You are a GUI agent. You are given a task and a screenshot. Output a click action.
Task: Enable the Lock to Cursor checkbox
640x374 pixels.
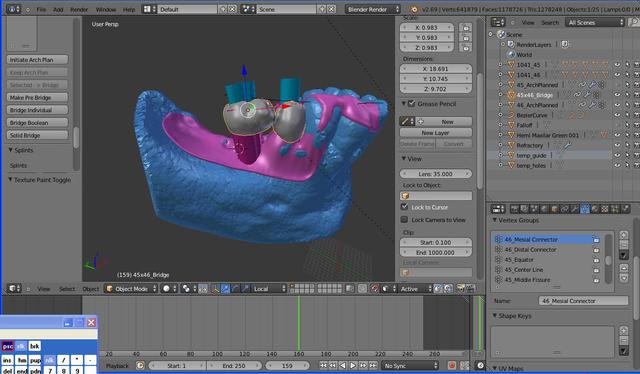404,207
